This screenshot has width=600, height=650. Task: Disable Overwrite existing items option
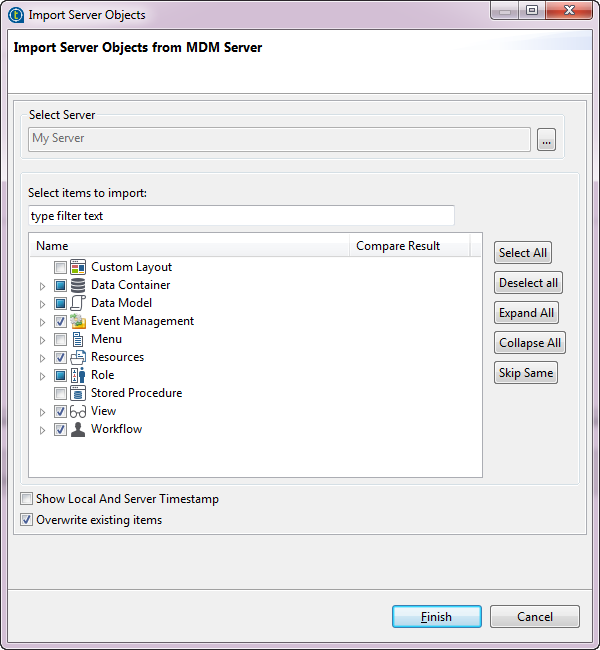tap(27, 519)
